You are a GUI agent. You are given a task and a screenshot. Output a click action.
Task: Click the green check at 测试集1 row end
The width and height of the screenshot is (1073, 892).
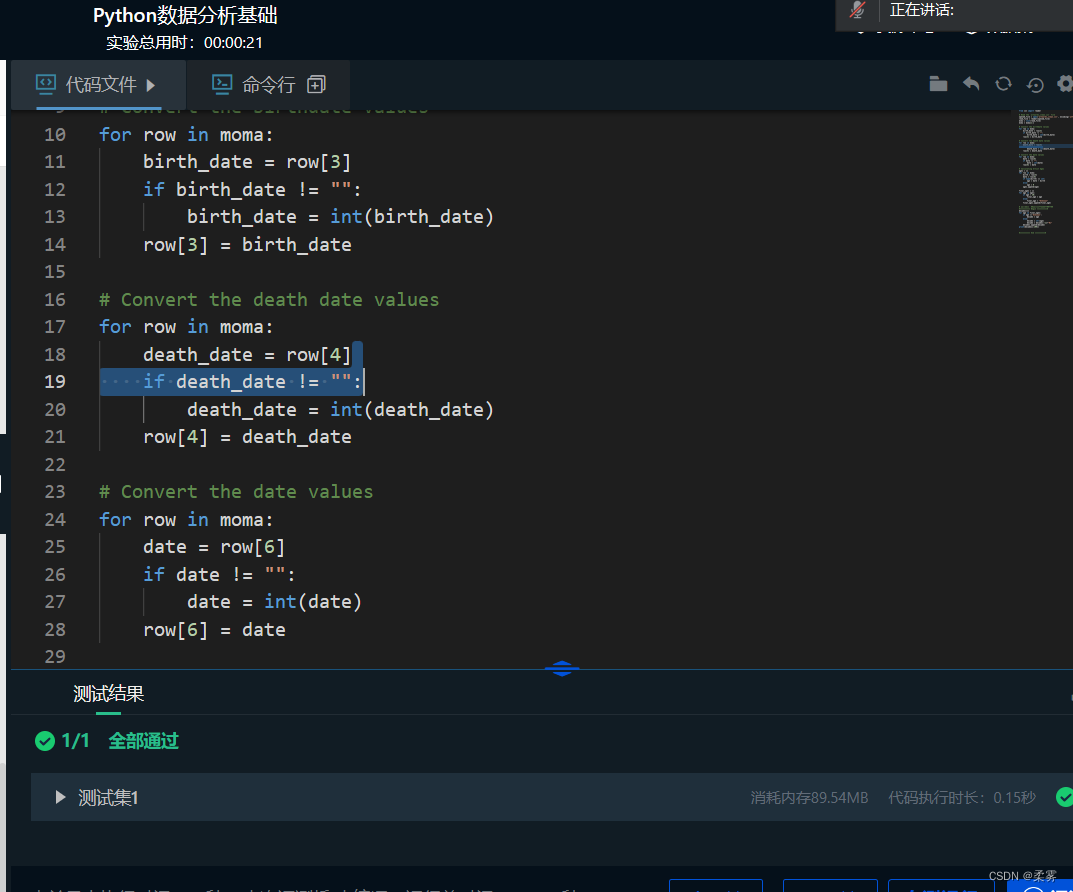tap(1065, 797)
